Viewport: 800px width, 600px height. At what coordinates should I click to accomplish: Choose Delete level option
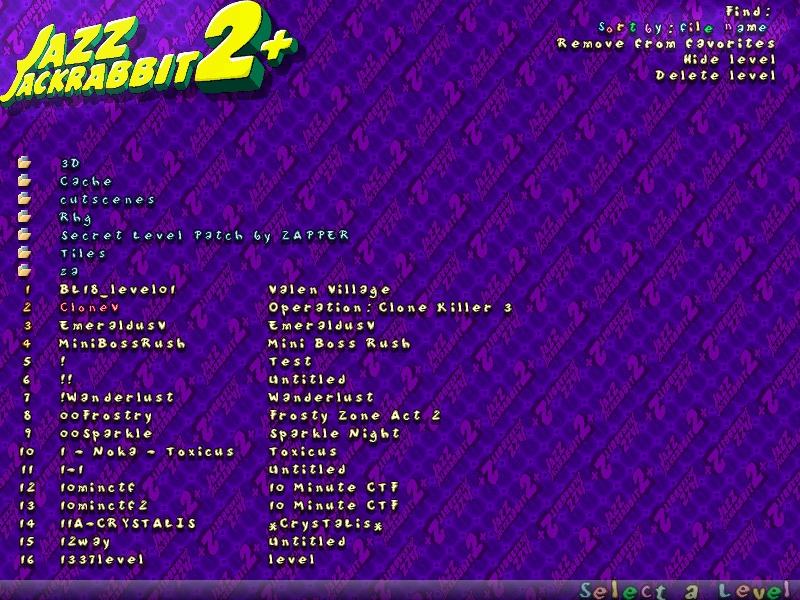pos(715,76)
